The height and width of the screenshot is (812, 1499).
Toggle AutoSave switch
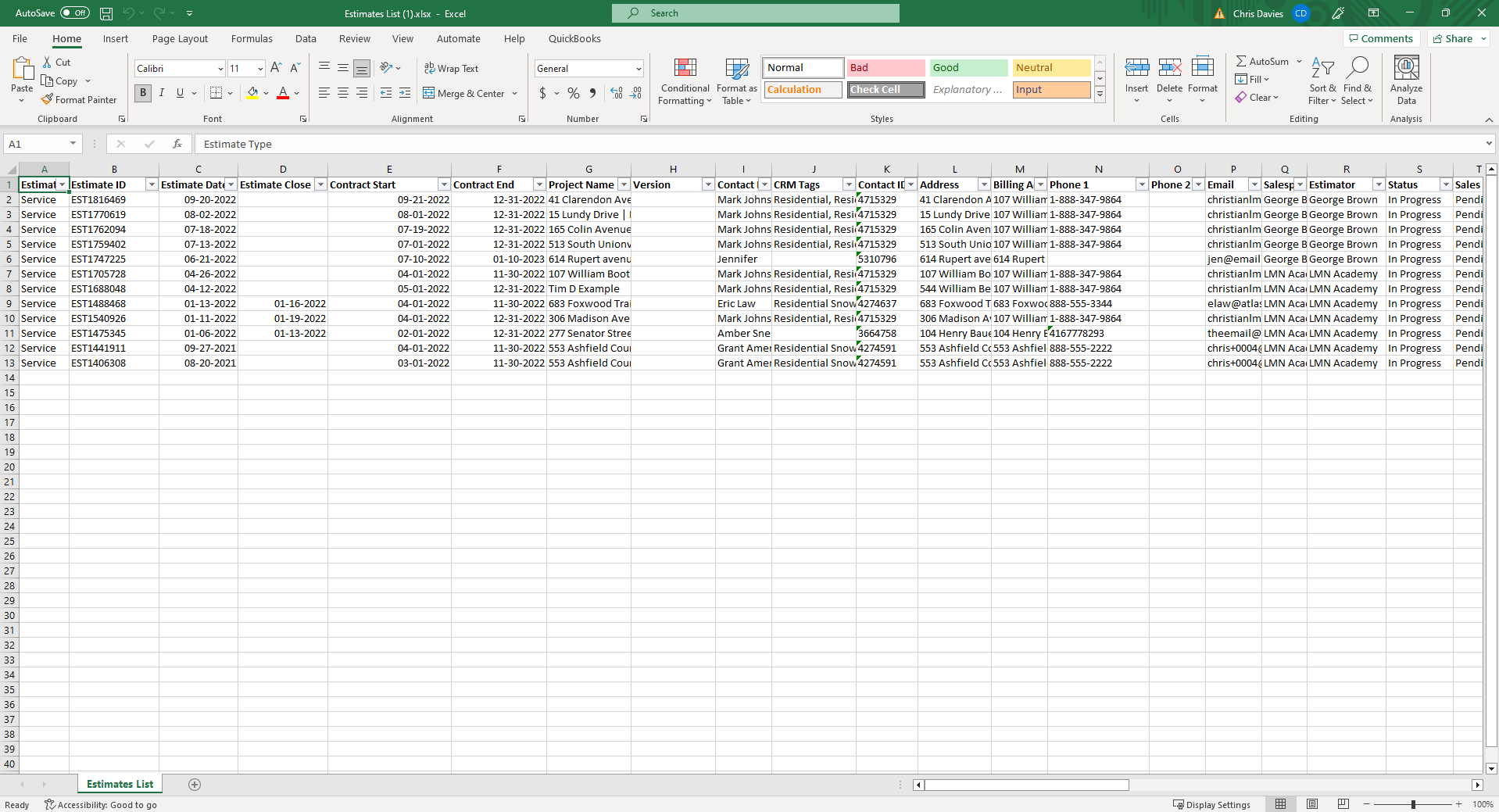[75, 13]
